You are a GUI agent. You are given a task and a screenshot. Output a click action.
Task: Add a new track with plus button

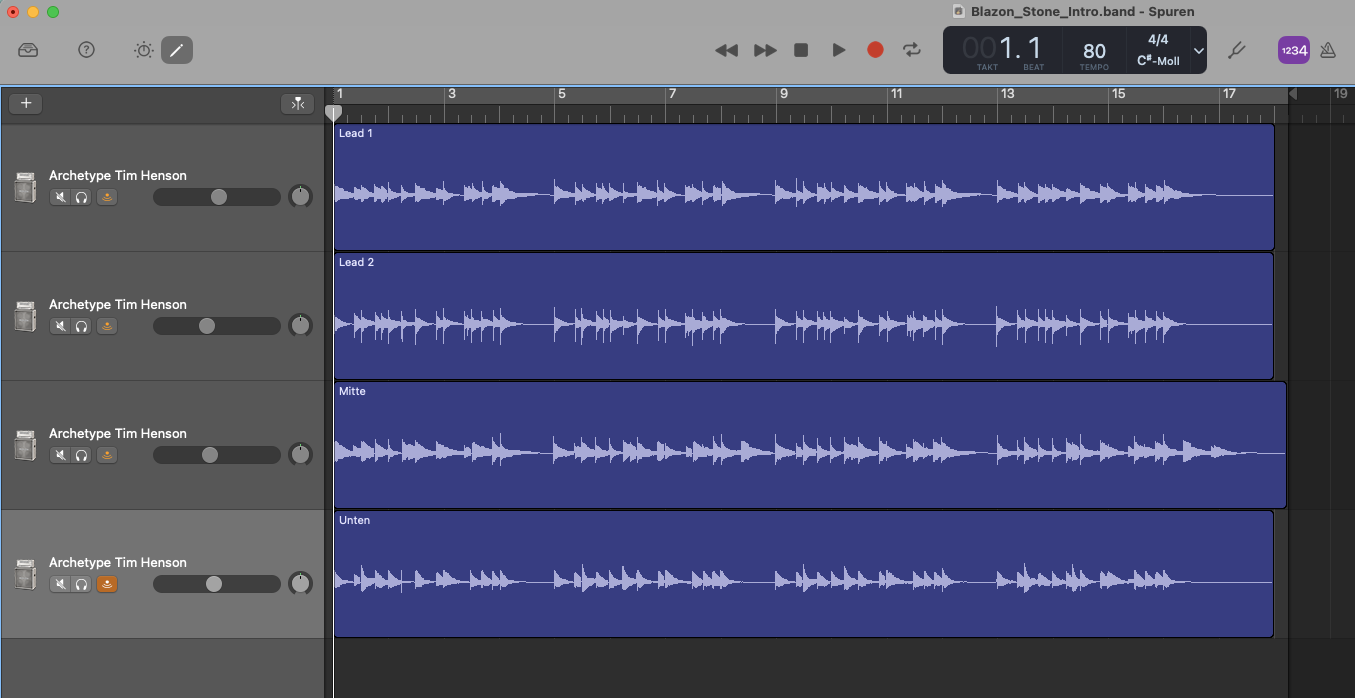click(26, 103)
